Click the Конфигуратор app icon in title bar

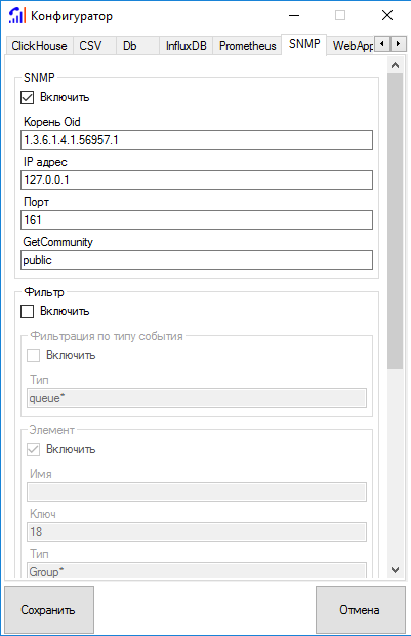pyautogui.click(x=17, y=15)
